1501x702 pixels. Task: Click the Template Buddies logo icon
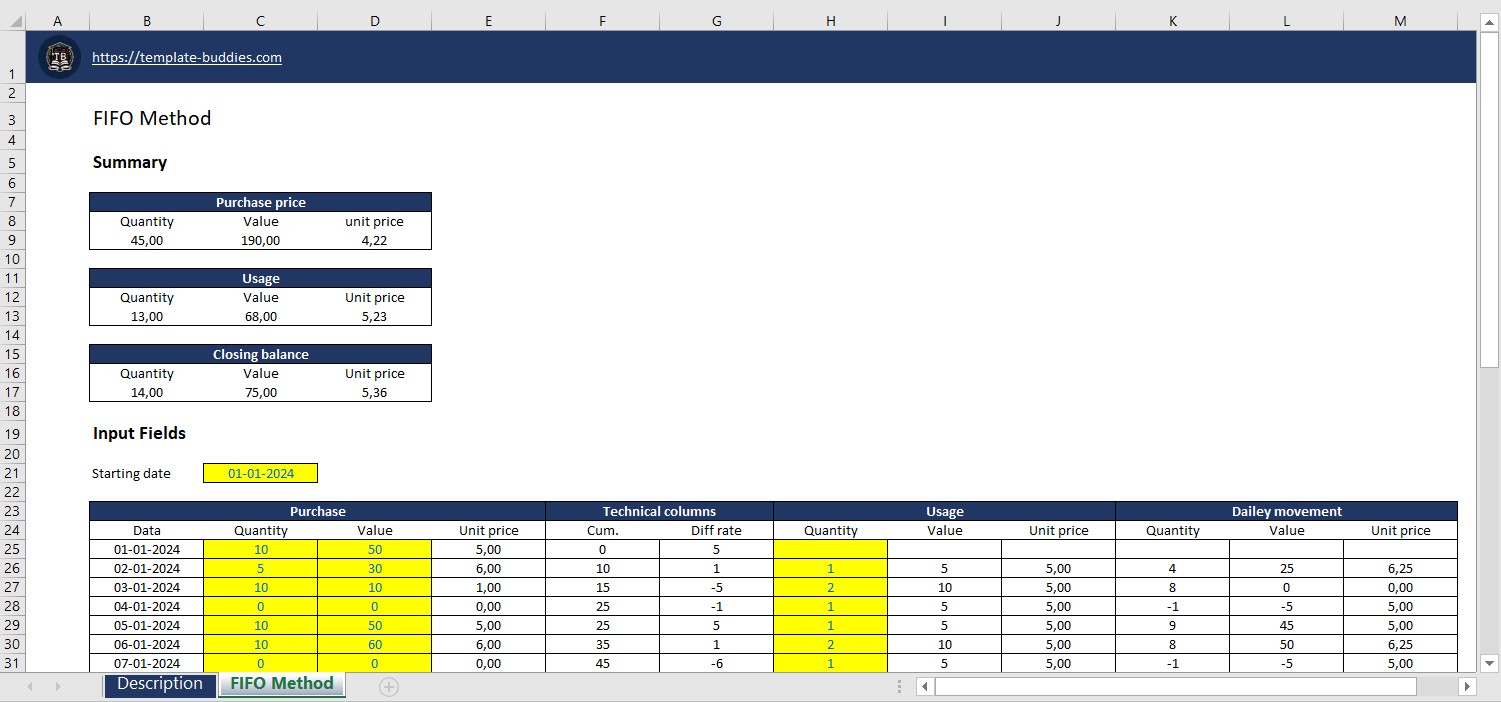click(59, 57)
